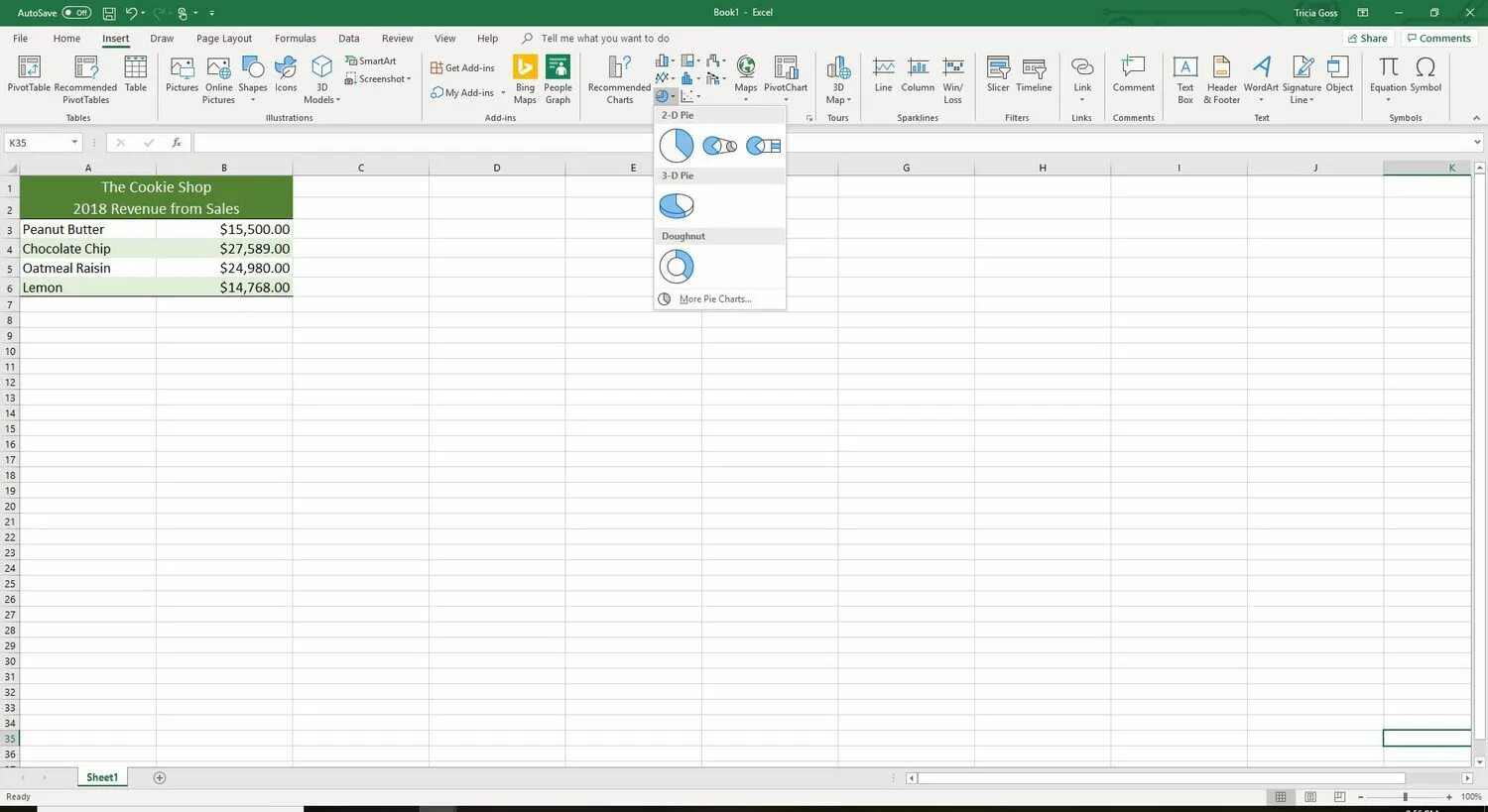This screenshot has width=1488, height=812.
Task: Select the cell with $24,980.00
Action: (224, 268)
